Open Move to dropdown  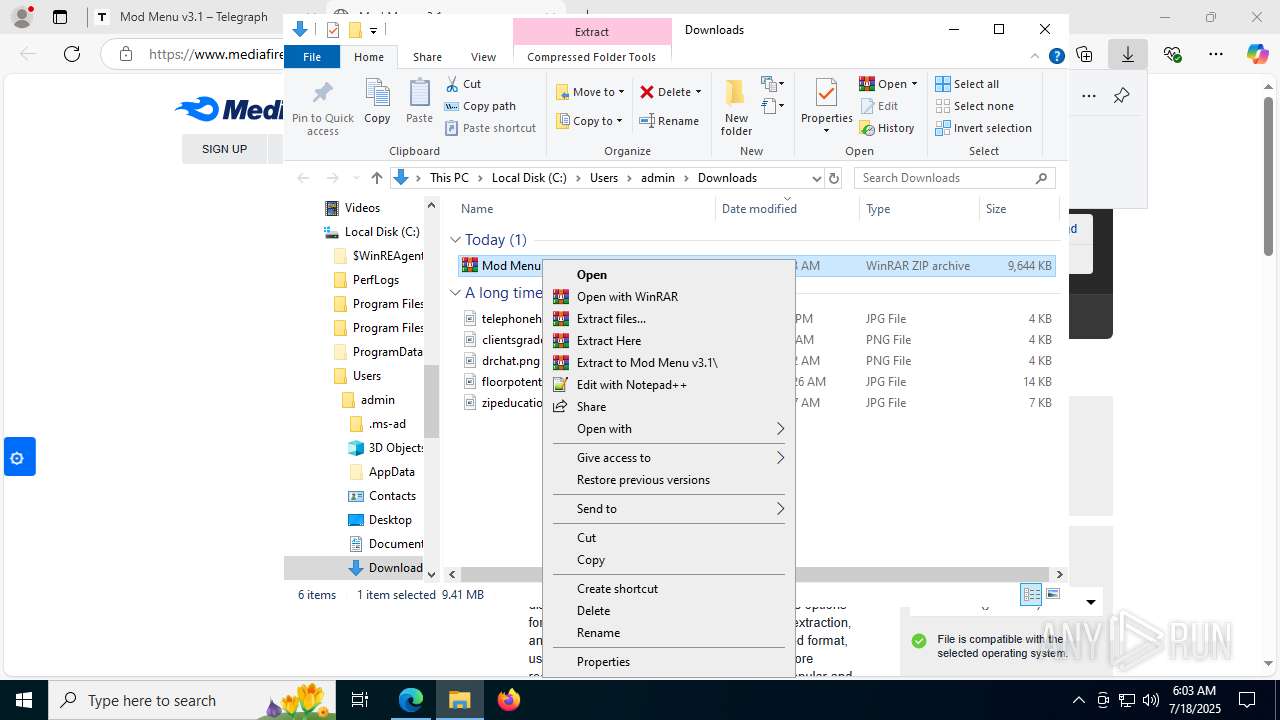pos(590,92)
